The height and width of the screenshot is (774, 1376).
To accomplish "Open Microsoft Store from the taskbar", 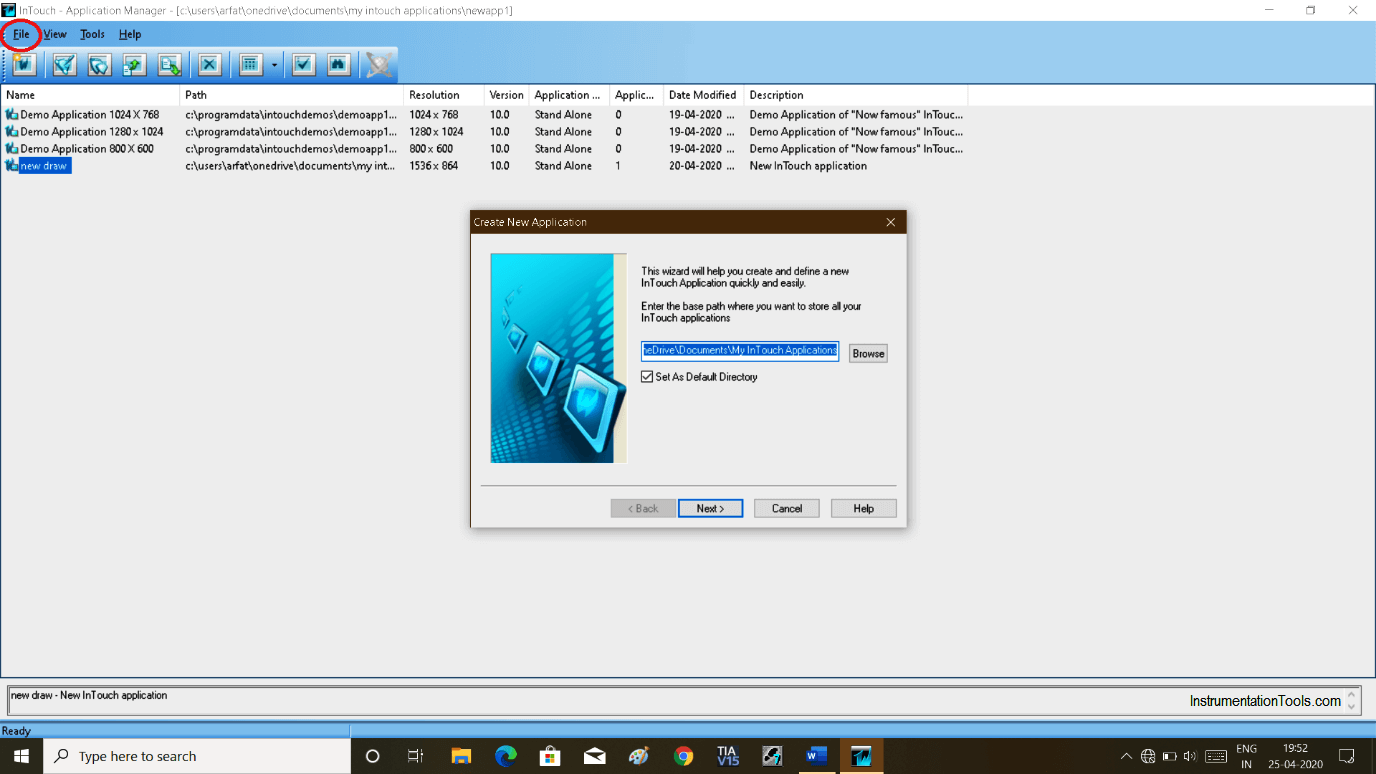I will point(550,756).
